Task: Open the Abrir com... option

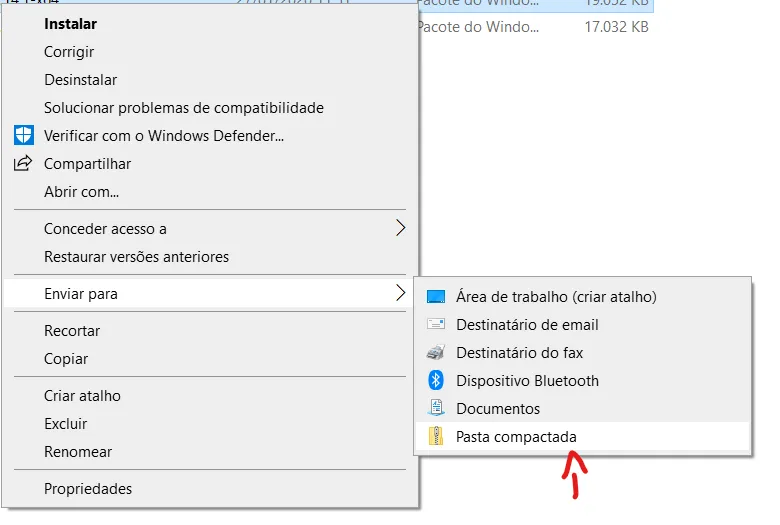Action: point(81,191)
